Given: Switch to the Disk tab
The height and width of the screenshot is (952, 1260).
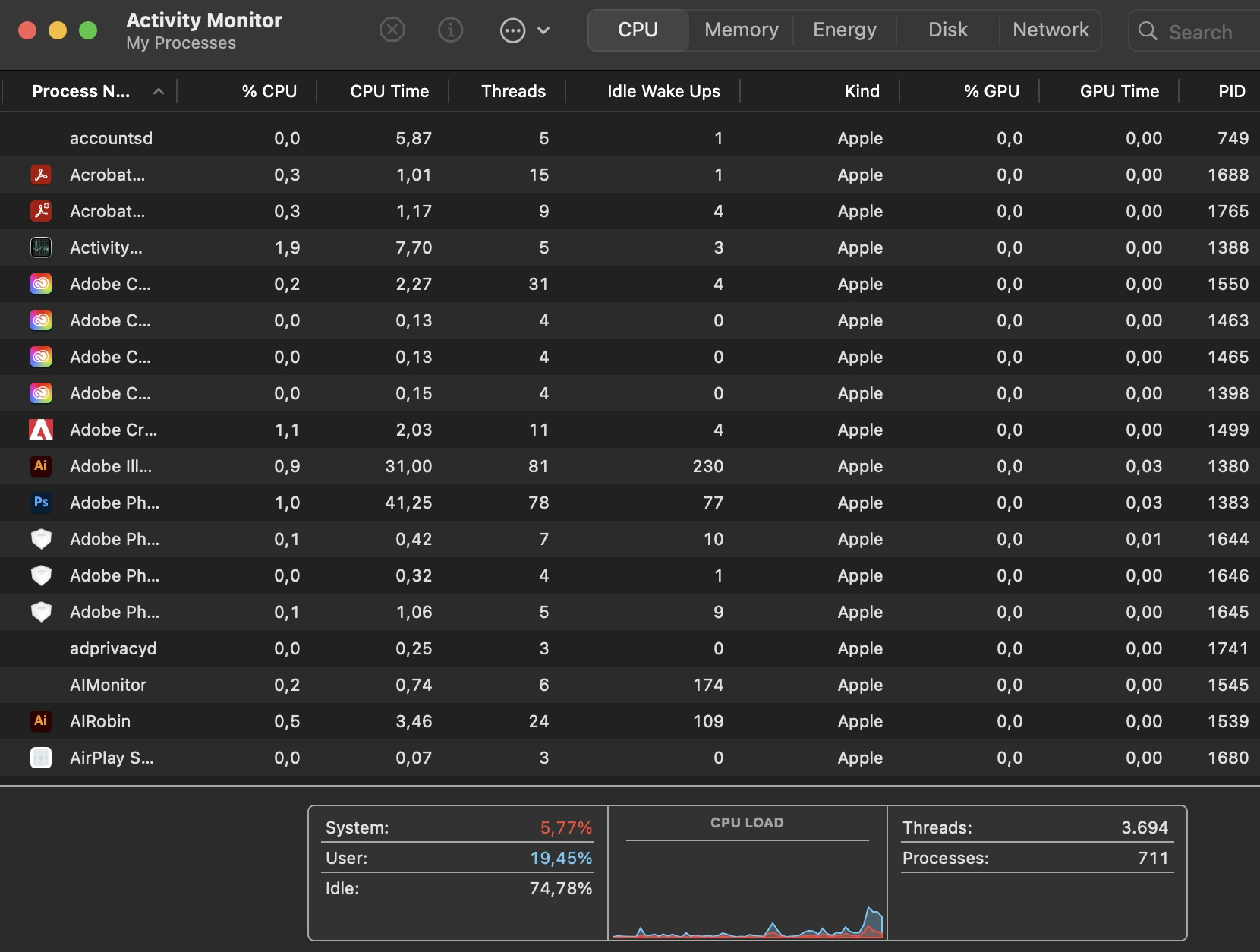Looking at the screenshot, I should click(x=948, y=30).
